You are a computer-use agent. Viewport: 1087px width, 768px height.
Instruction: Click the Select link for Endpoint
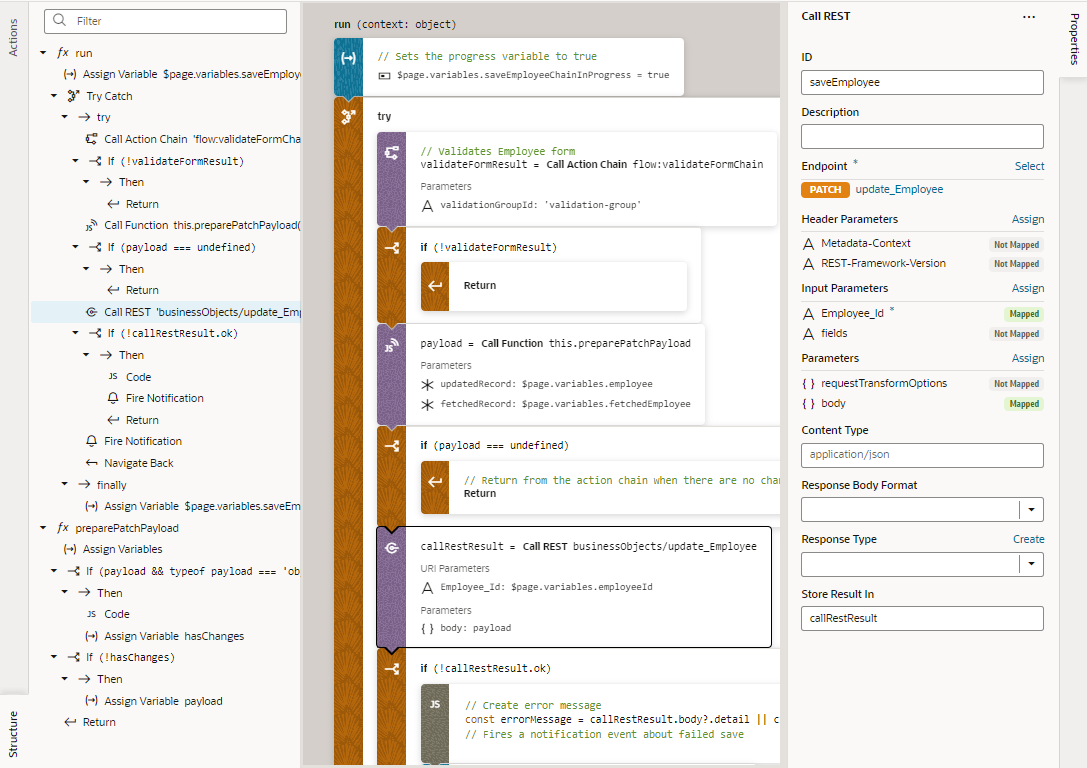click(x=1029, y=166)
